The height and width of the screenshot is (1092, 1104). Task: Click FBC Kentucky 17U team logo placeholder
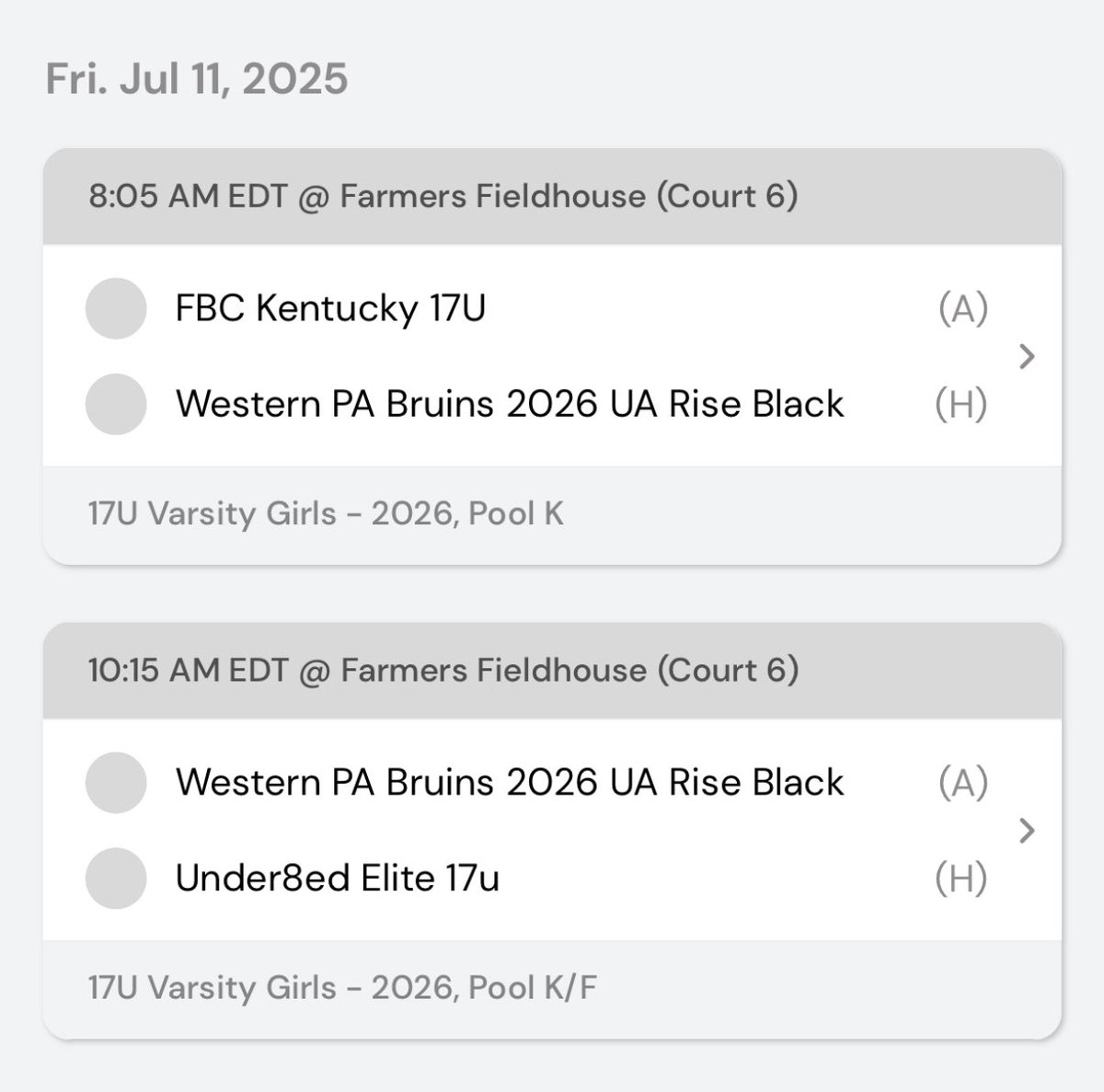116,308
